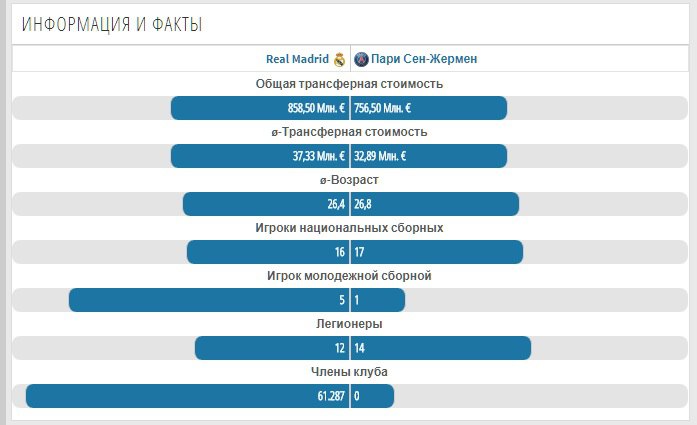The width and height of the screenshot is (697, 425).
Task: Click Real Madrid's national players count 16
Action: [339, 252]
